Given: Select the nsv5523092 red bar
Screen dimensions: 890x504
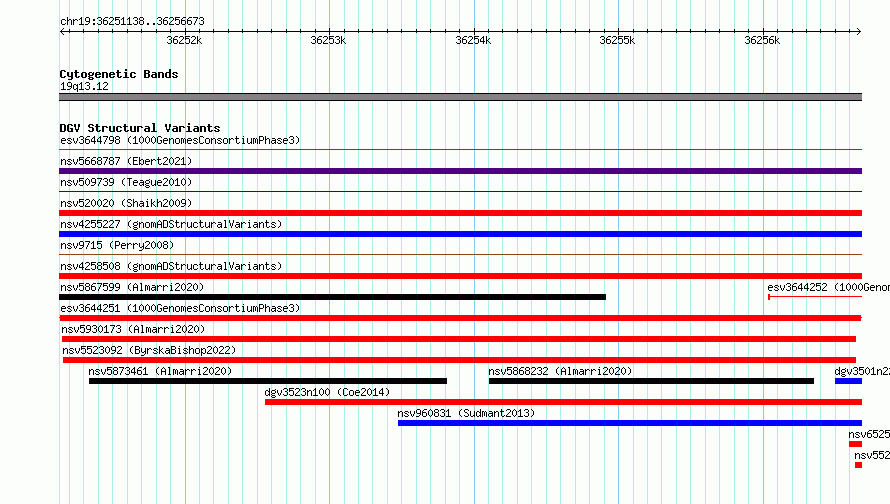Looking at the screenshot, I should click(459, 360).
